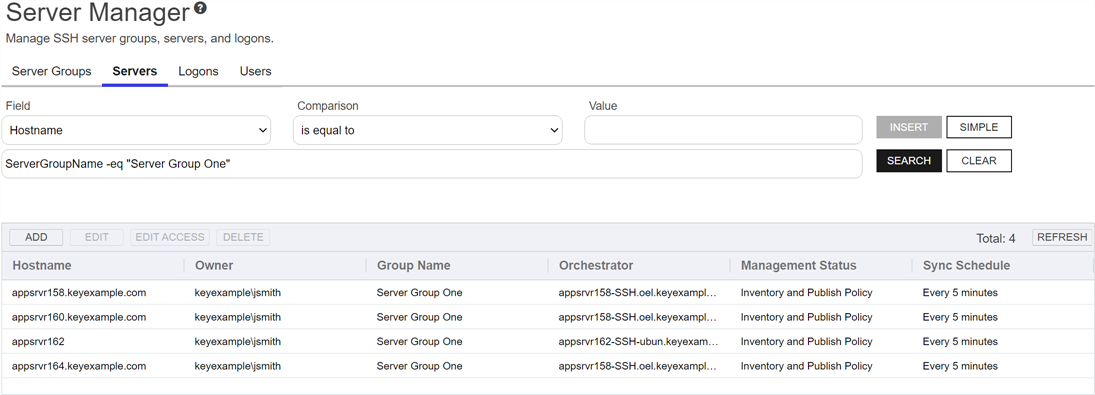Viewport: 1095px width, 395px height.
Task: Sort by Management Status column header
Action: point(798,265)
